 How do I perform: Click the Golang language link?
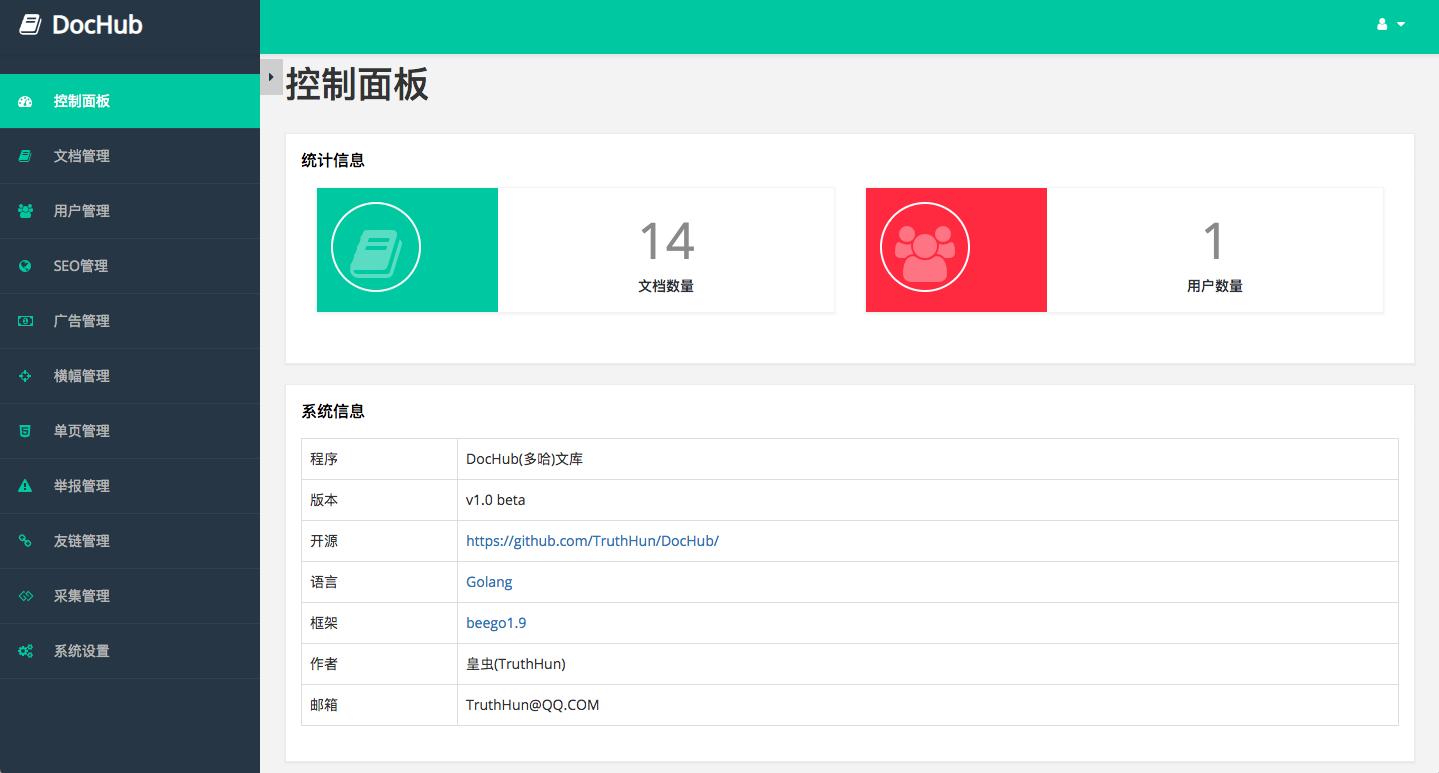pos(488,581)
